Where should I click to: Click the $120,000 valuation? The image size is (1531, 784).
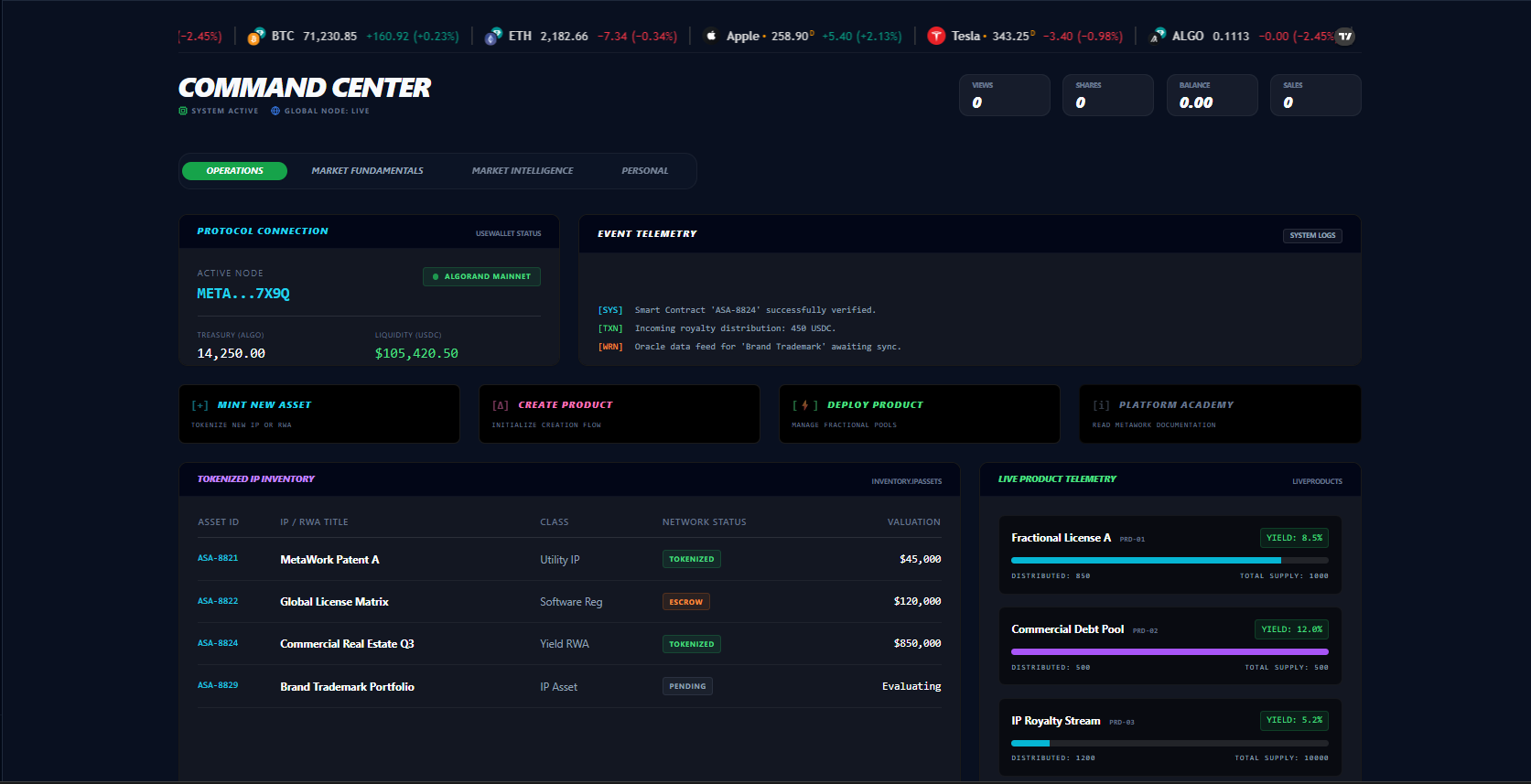pos(917,601)
